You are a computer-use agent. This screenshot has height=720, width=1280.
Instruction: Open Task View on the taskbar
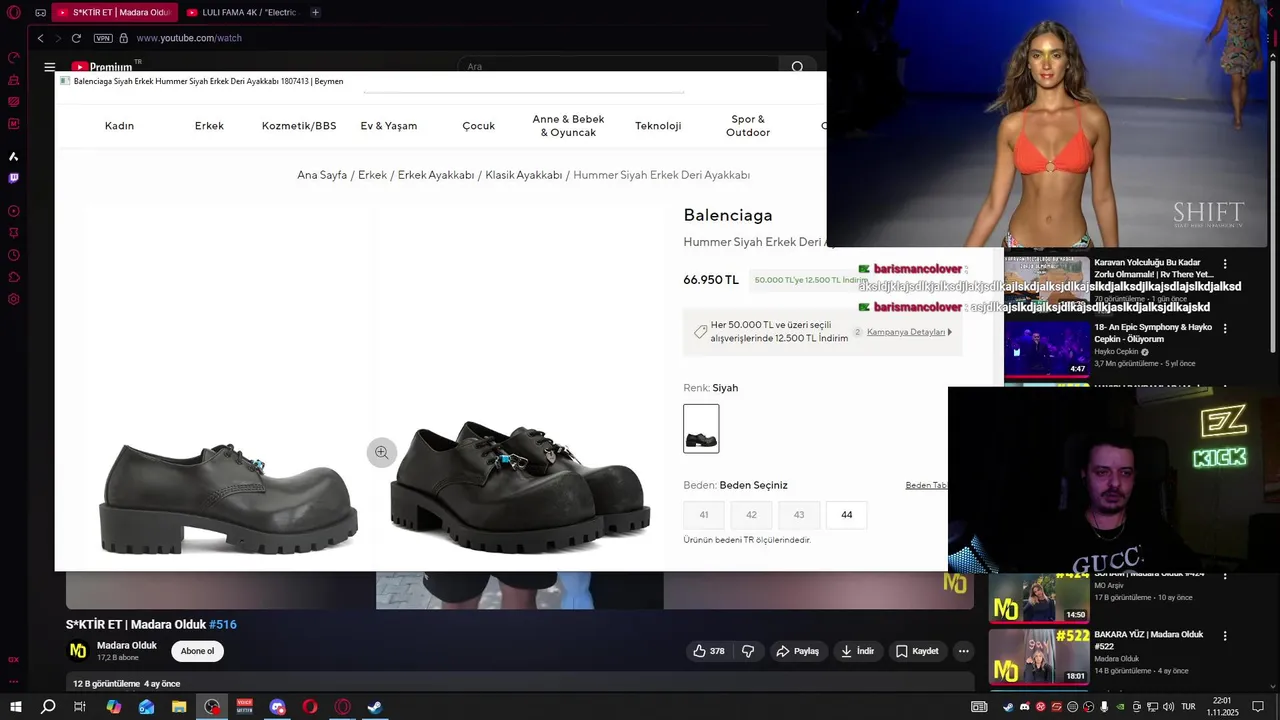point(80,707)
